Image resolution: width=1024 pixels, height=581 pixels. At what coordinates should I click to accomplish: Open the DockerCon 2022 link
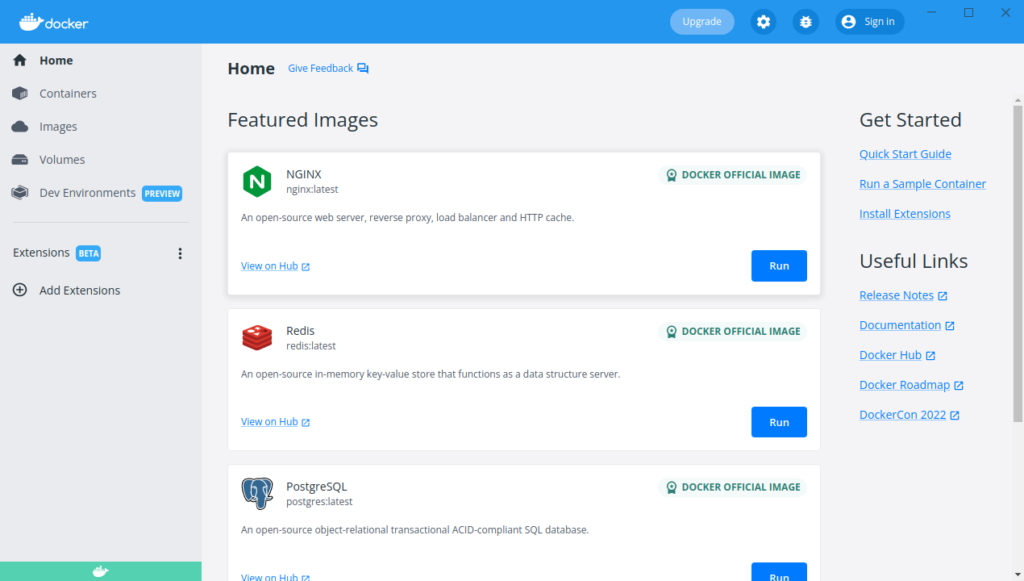click(x=903, y=415)
